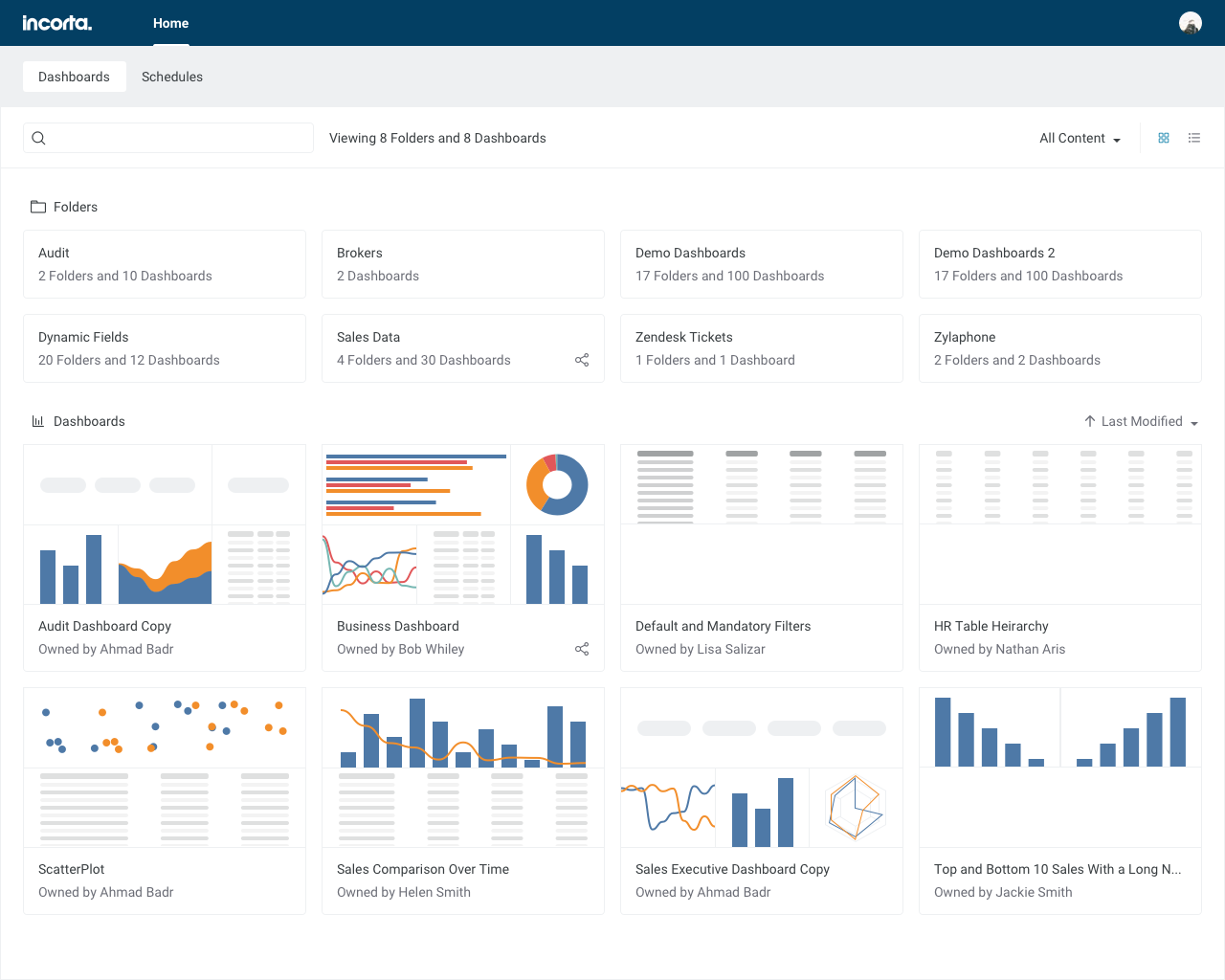Open the Schedules tab
This screenshot has height=980, width=1225.
(172, 77)
